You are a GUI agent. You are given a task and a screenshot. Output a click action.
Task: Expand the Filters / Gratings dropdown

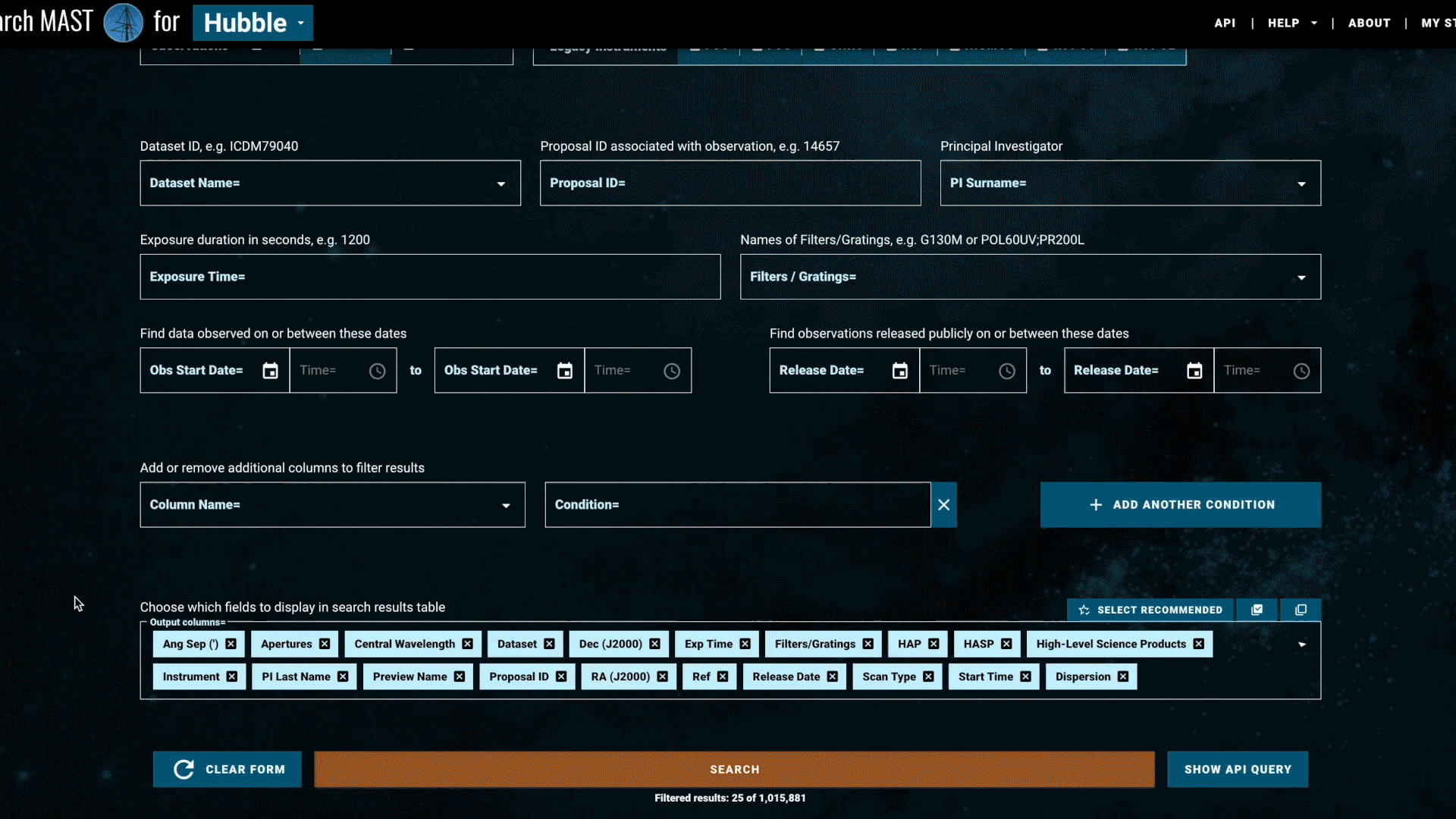tap(1302, 278)
